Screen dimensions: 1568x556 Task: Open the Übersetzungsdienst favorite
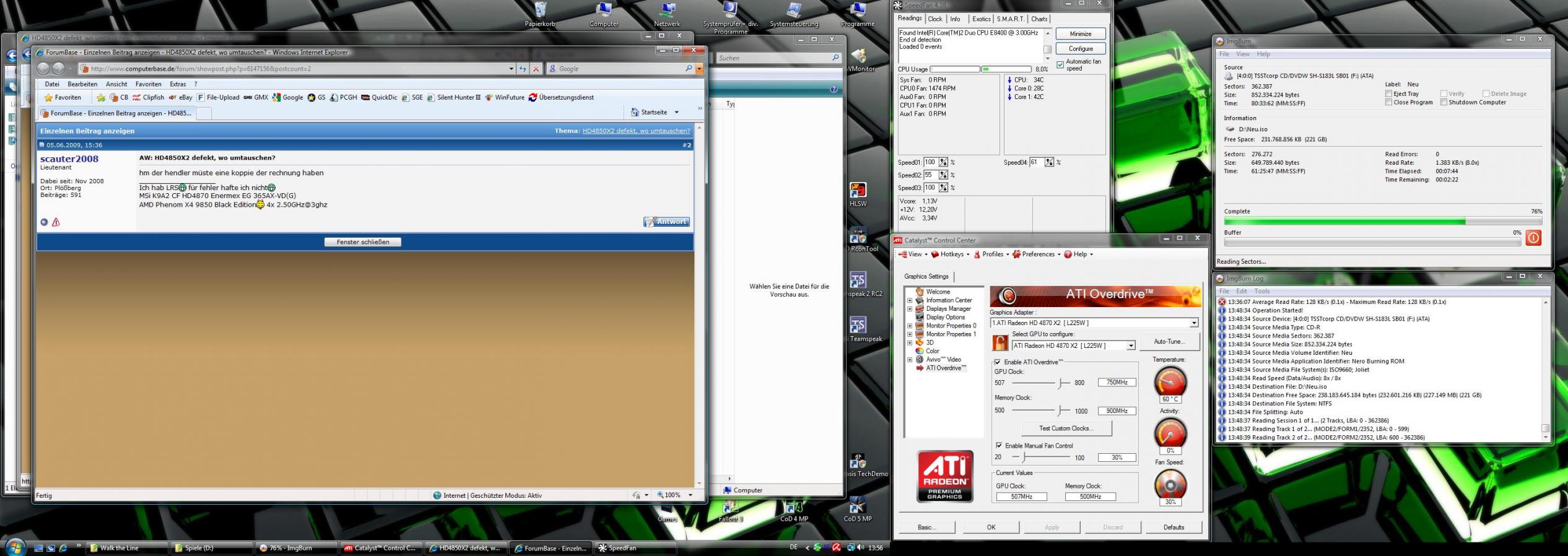[x=561, y=97]
